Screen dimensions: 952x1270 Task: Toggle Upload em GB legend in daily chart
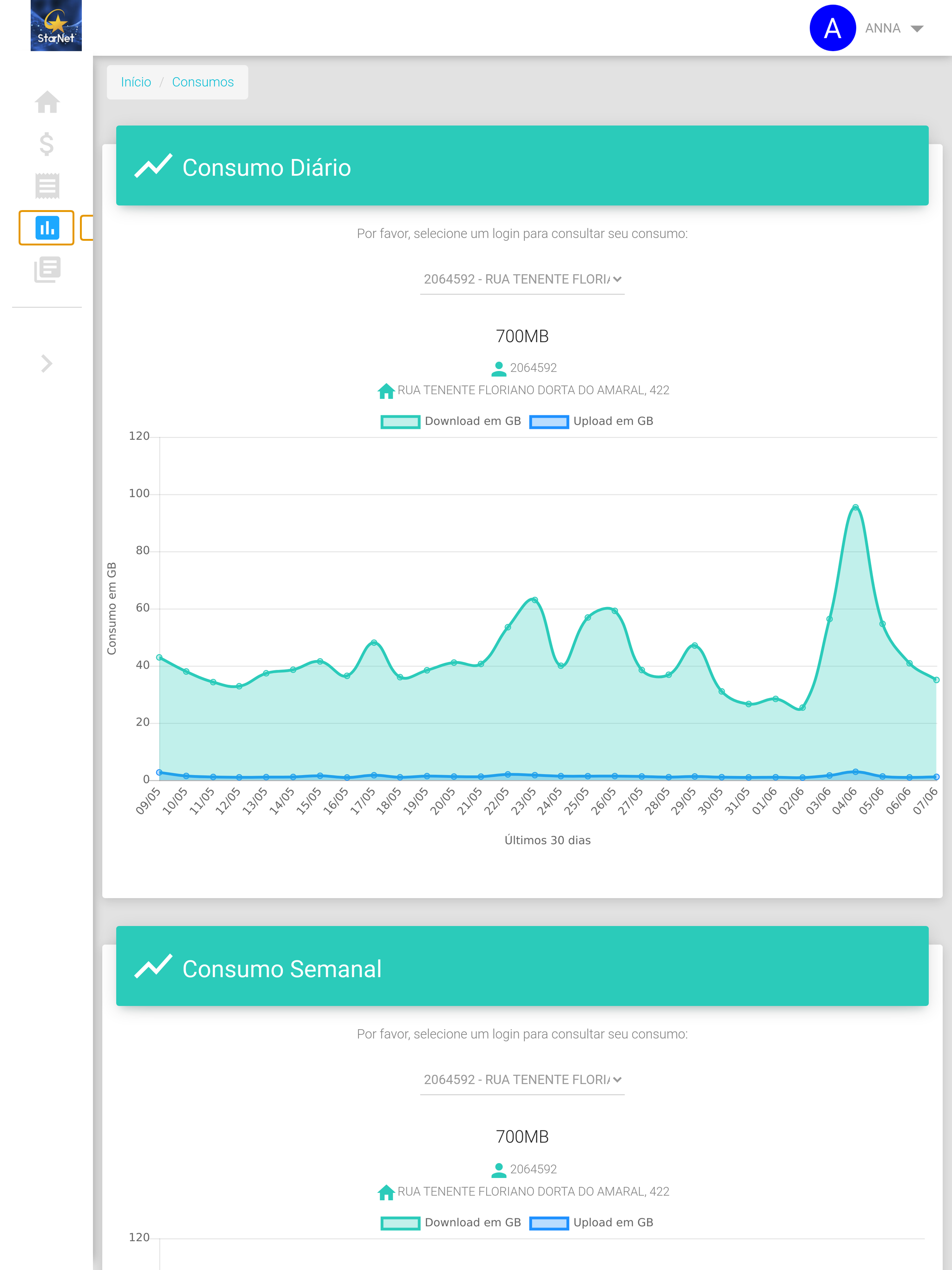[x=591, y=422]
